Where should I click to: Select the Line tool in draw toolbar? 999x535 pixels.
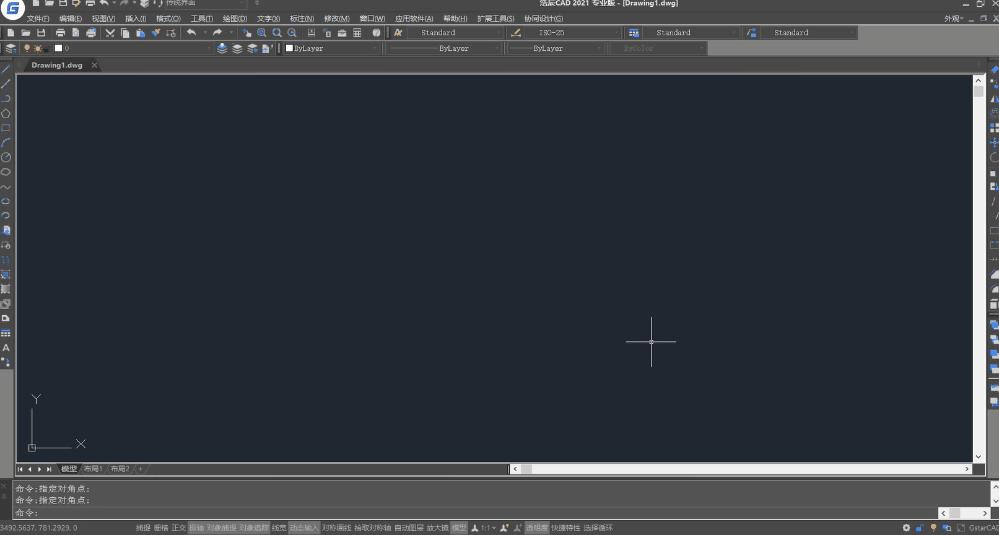pyautogui.click(x=6, y=69)
